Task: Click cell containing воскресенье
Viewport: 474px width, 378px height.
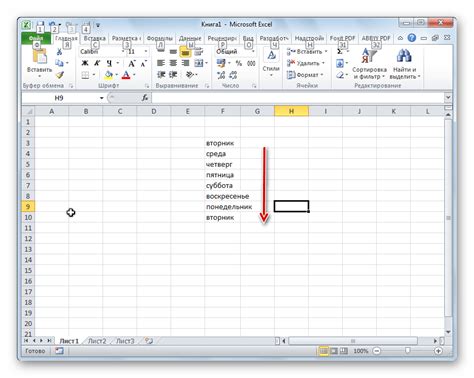Action: (x=223, y=196)
